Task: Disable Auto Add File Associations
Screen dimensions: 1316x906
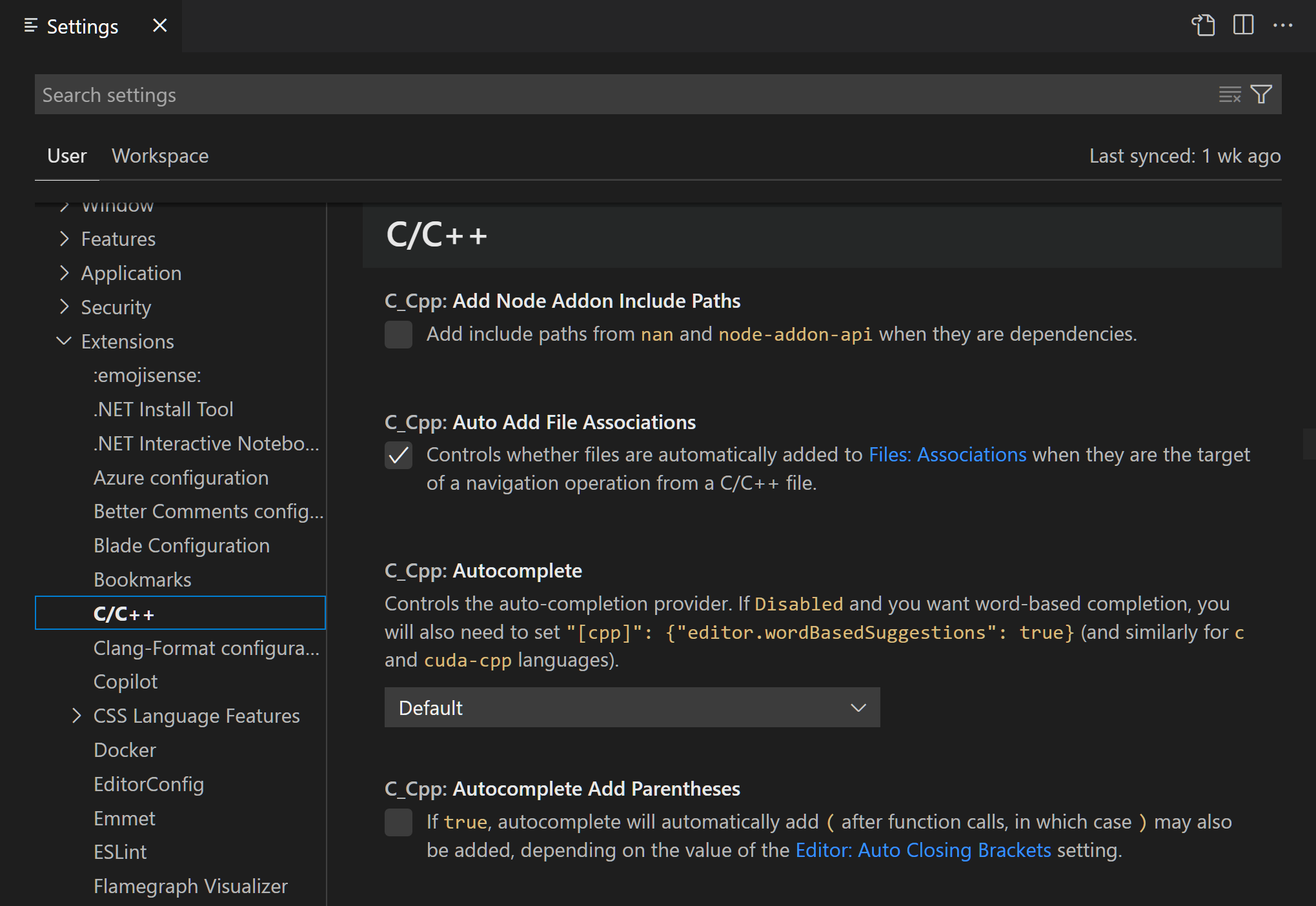Action: (398, 455)
